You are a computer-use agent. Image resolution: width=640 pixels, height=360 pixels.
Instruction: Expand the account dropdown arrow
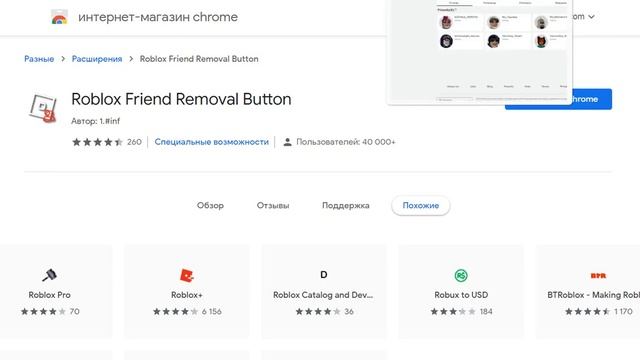click(x=591, y=17)
